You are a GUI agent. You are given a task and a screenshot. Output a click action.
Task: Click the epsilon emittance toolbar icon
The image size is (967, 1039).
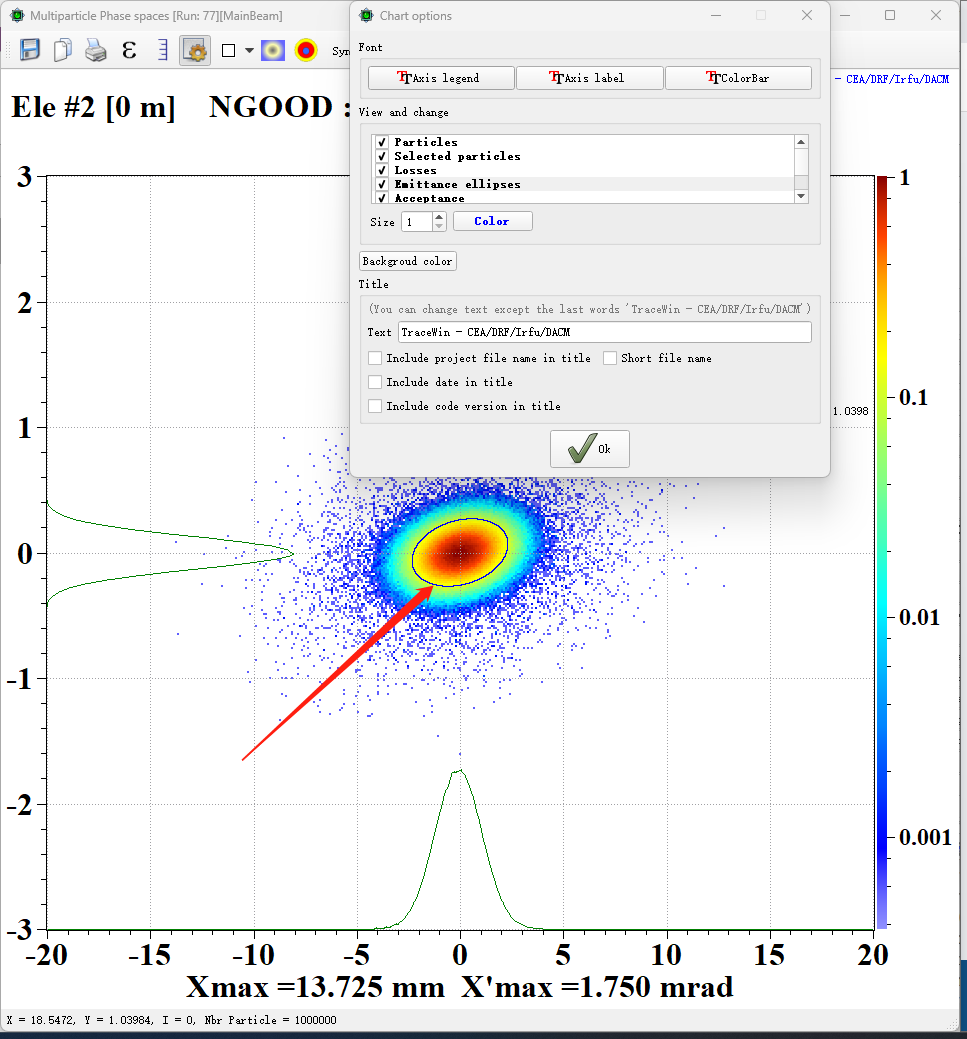(x=129, y=50)
